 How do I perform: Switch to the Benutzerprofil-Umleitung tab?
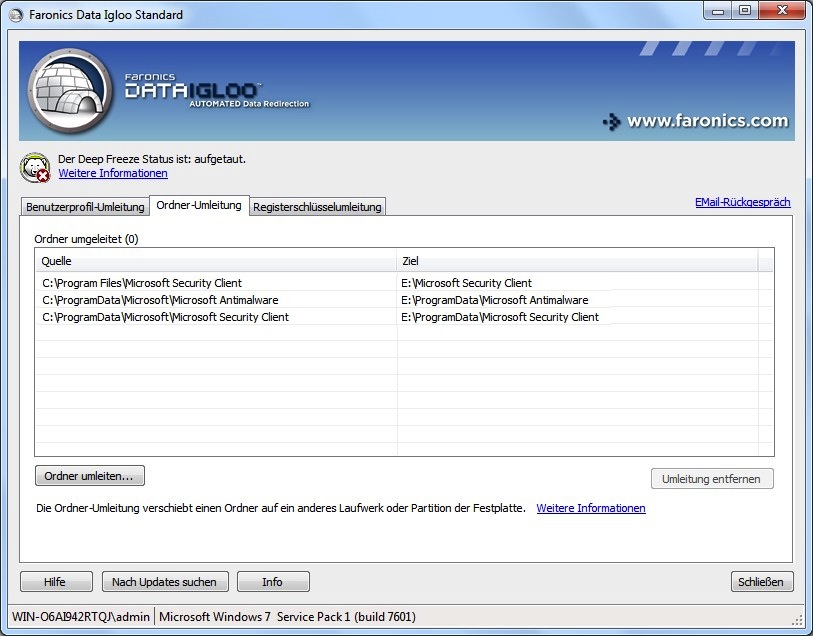pyautogui.click(x=85, y=207)
